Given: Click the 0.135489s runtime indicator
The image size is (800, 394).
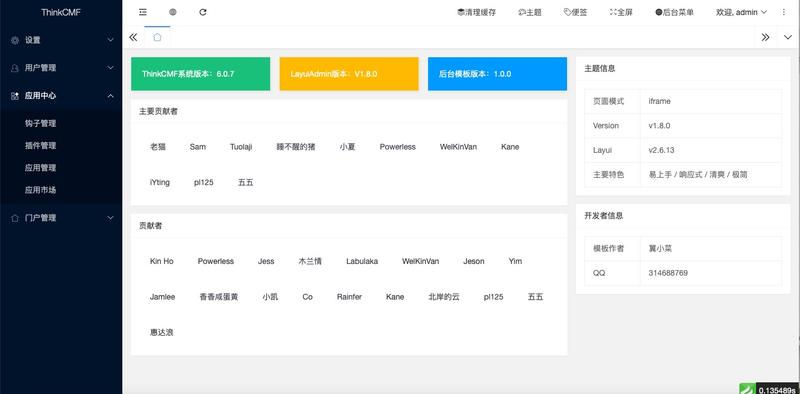Looking at the screenshot, I should tap(777, 390).
